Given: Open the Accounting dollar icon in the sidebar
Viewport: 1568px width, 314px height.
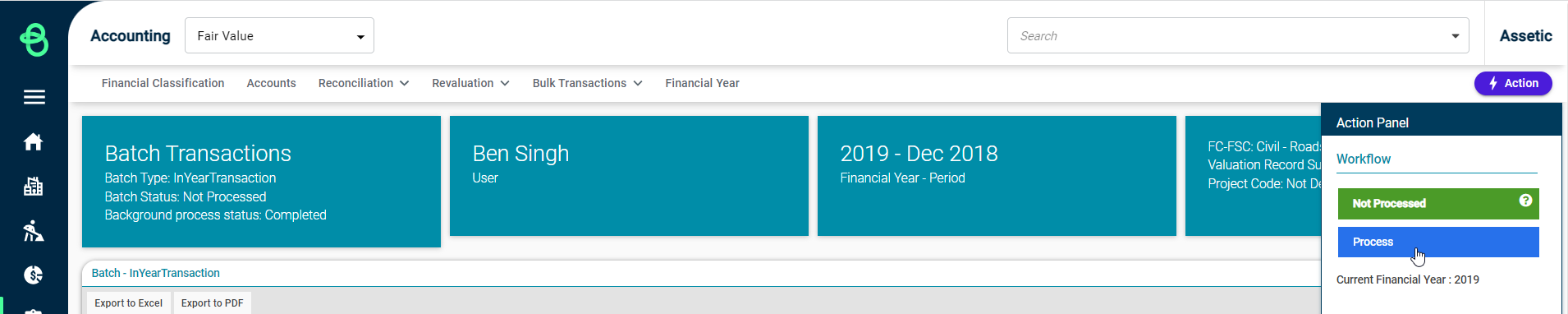Looking at the screenshot, I should pyautogui.click(x=34, y=275).
